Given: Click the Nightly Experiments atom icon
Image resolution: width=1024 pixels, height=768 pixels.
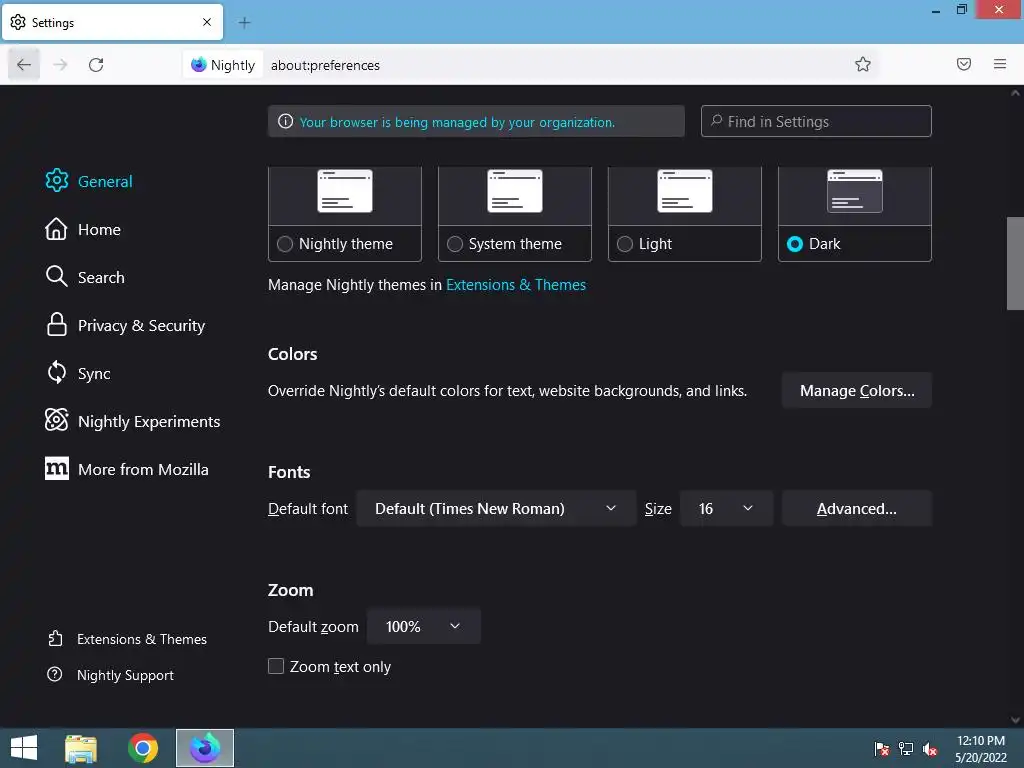Looking at the screenshot, I should click(57, 421).
